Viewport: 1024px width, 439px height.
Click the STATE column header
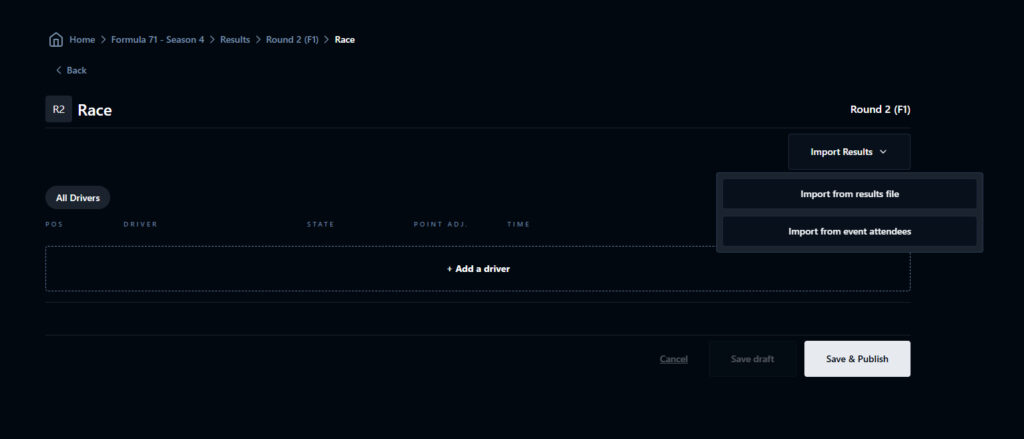(x=320, y=224)
